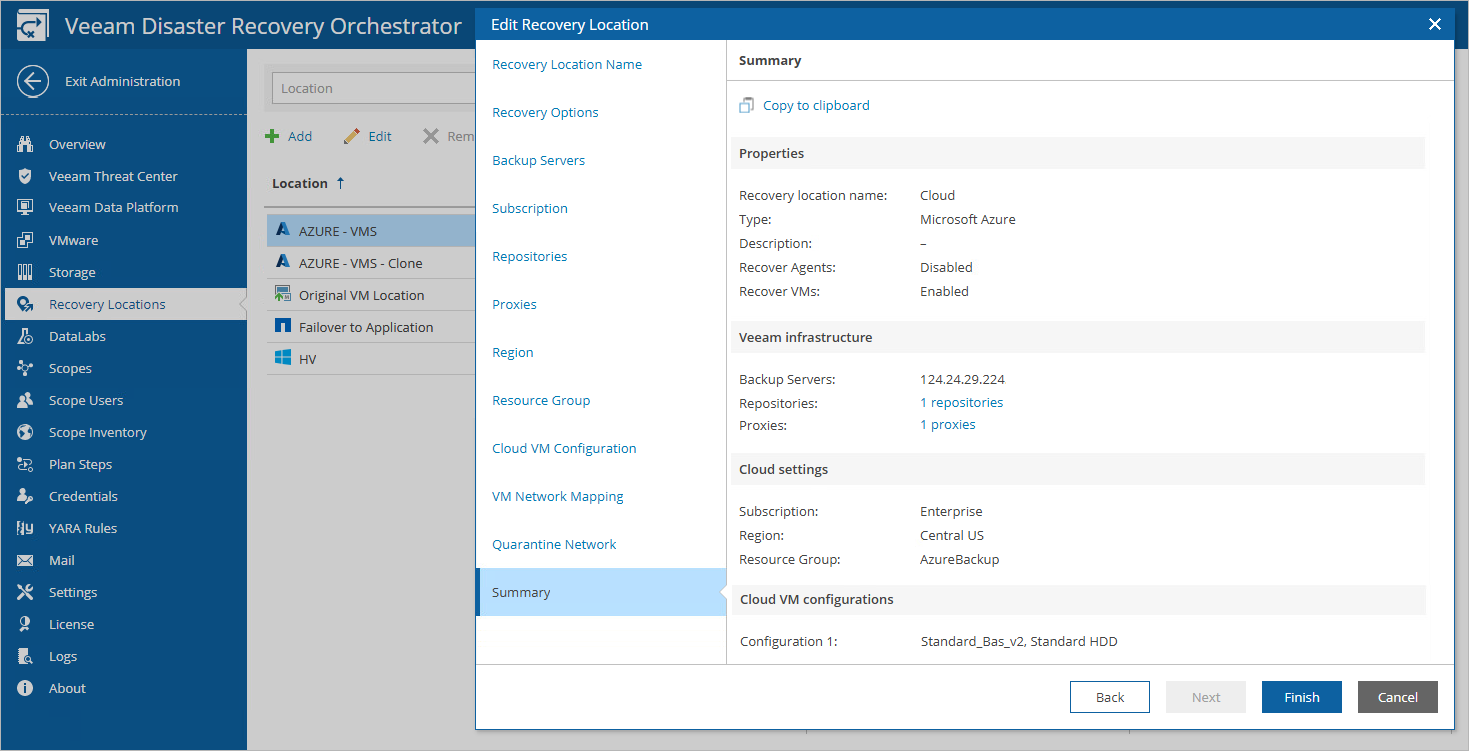Click the Copy to clipboard icon
This screenshot has height=751, width=1469.
pos(746,106)
